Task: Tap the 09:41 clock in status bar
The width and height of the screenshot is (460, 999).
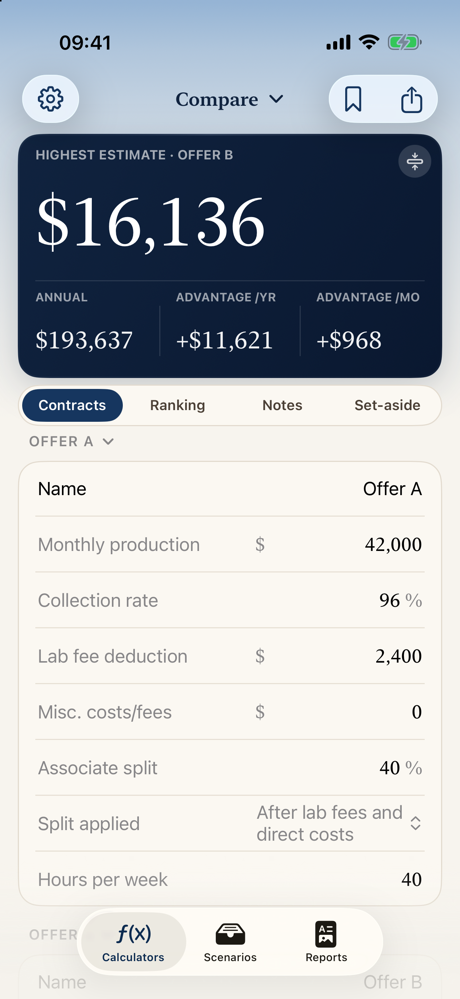Action: click(x=85, y=43)
